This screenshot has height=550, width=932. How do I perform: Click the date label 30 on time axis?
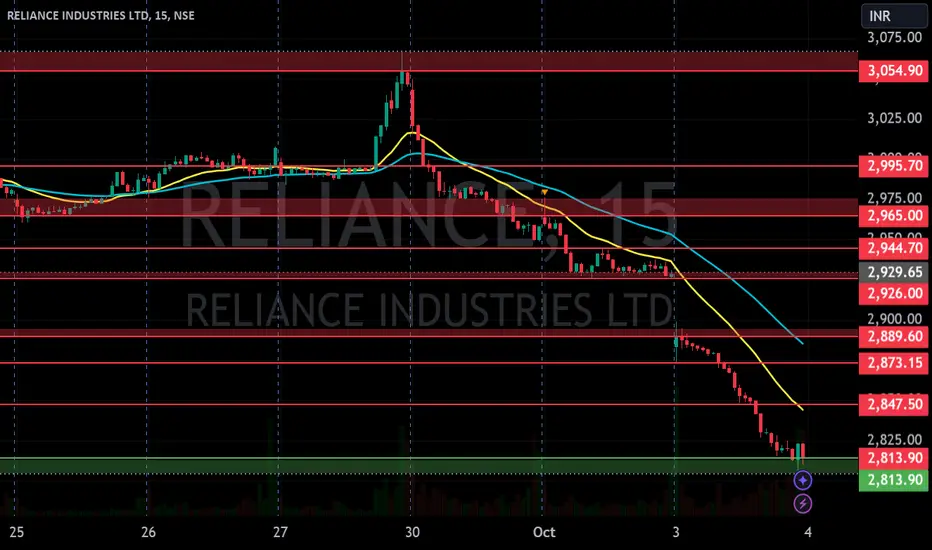(x=412, y=532)
